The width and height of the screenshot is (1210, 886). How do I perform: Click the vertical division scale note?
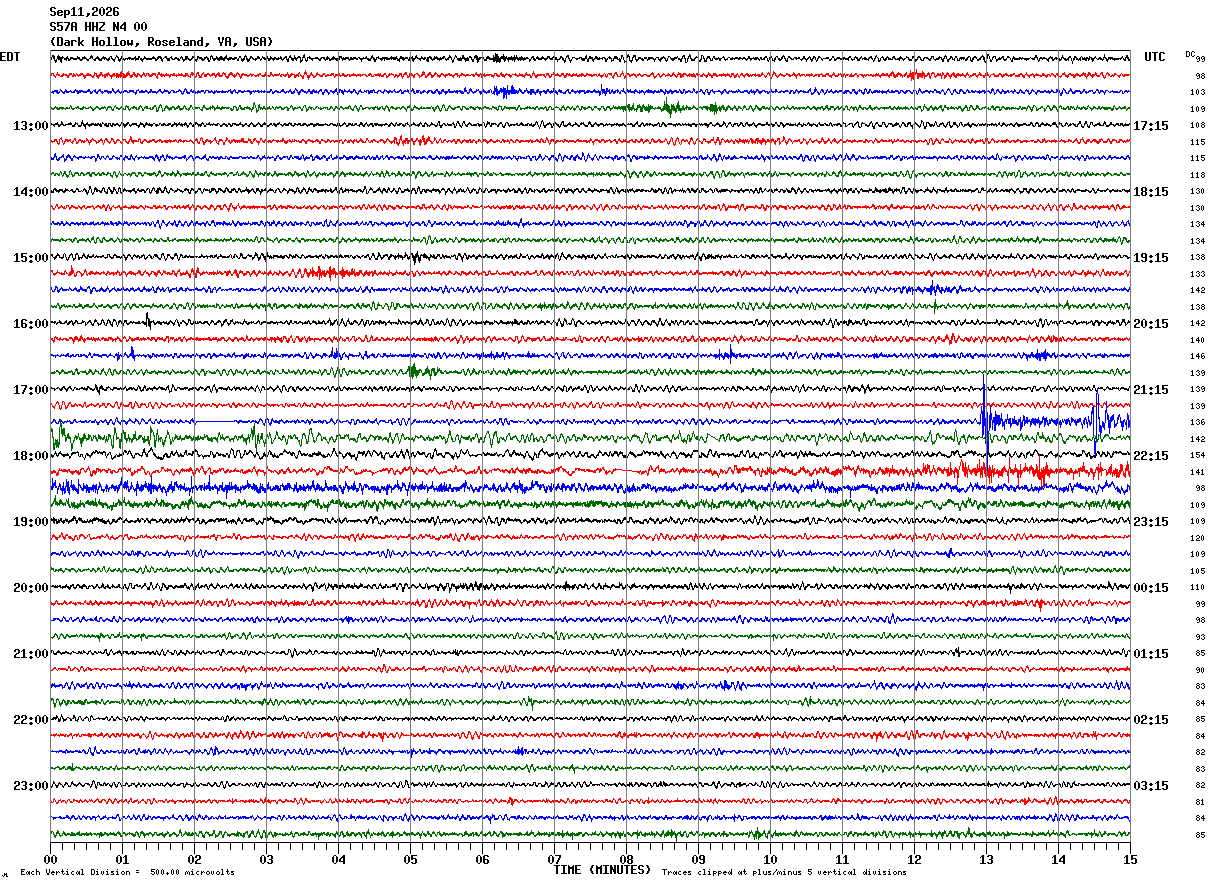coord(127,872)
